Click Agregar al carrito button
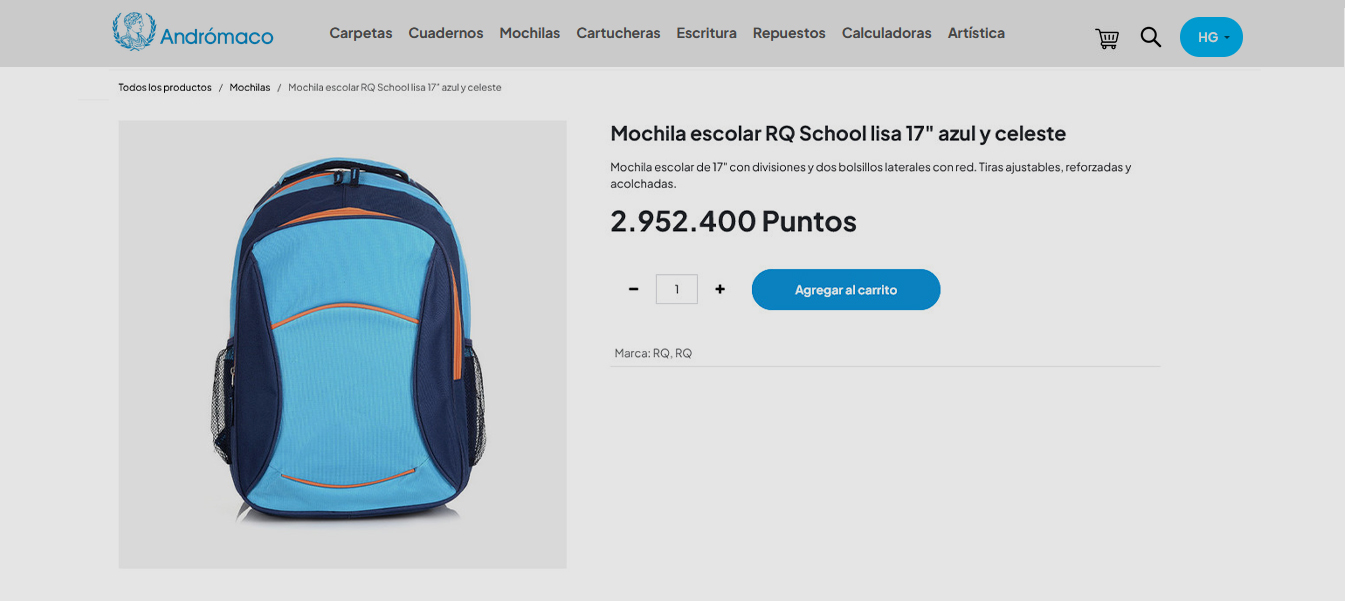This screenshot has width=1345, height=601. tap(846, 289)
